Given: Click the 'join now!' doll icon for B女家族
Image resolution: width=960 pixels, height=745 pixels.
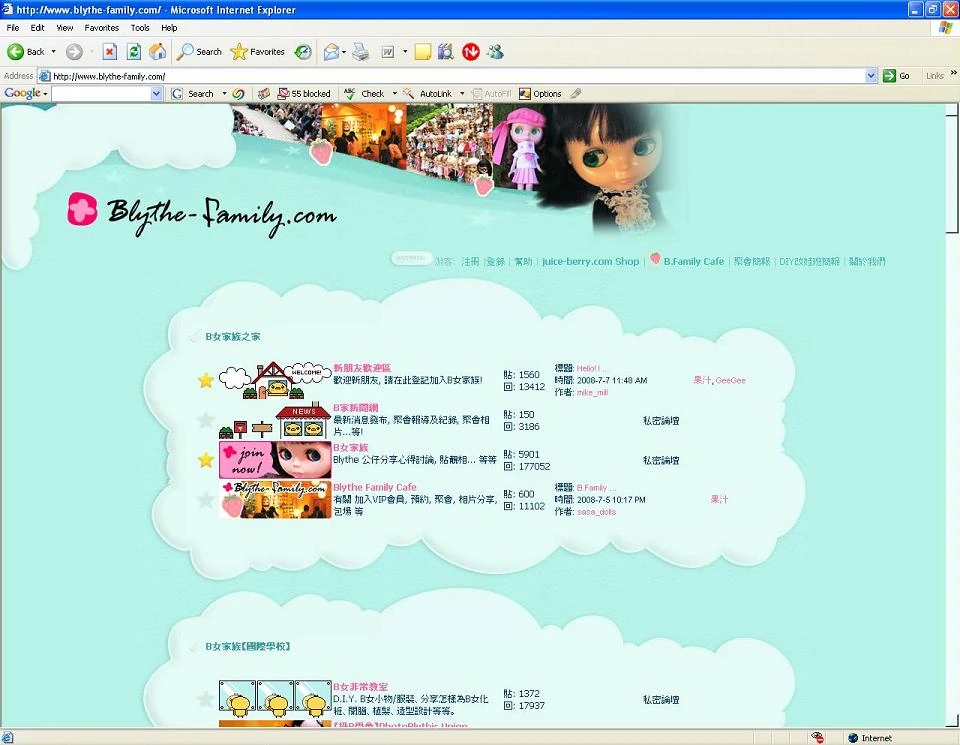Looking at the screenshot, I should tap(275, 458).
